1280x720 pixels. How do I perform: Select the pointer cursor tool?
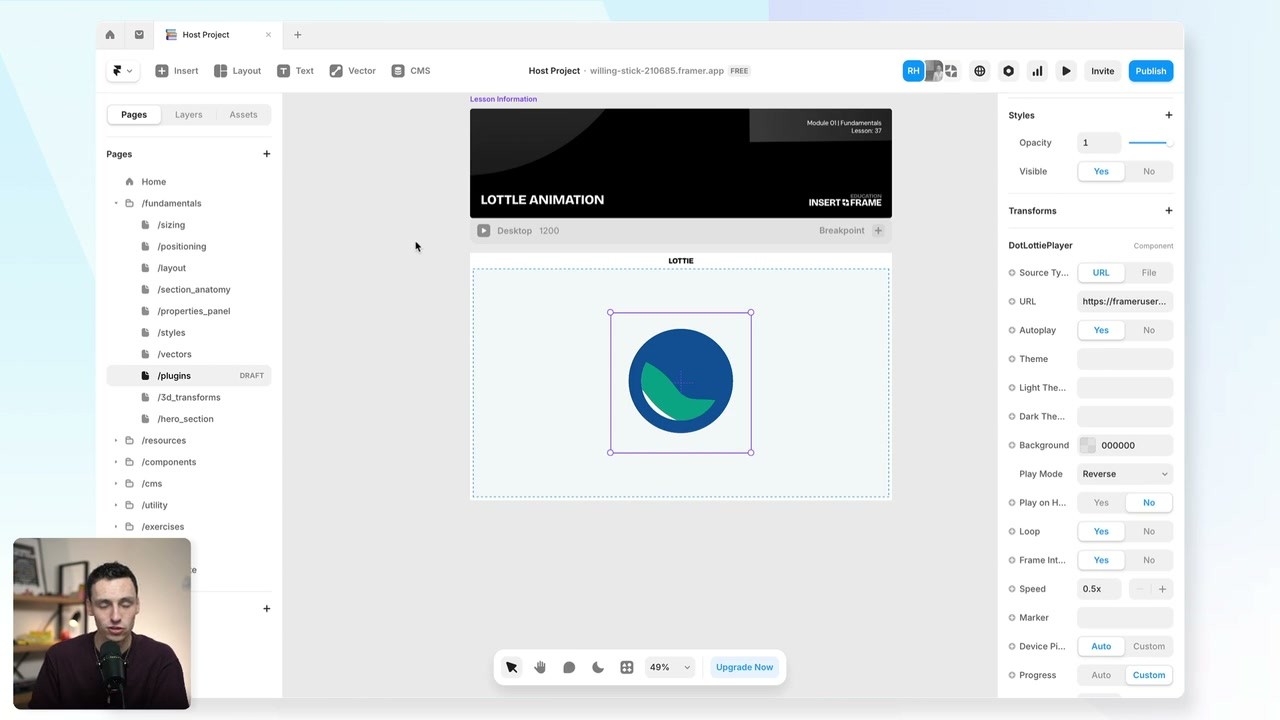[511, 668]
